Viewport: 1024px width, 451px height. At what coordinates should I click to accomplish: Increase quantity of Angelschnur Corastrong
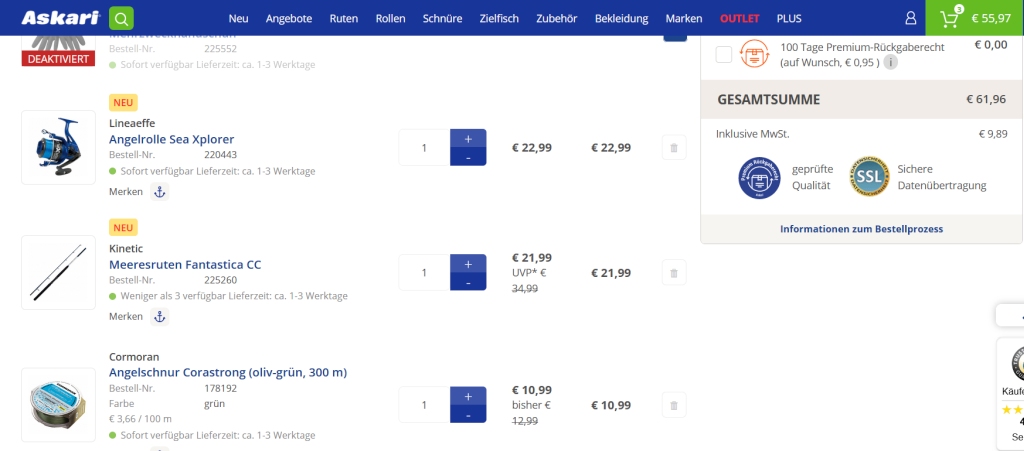coord(468,395)
